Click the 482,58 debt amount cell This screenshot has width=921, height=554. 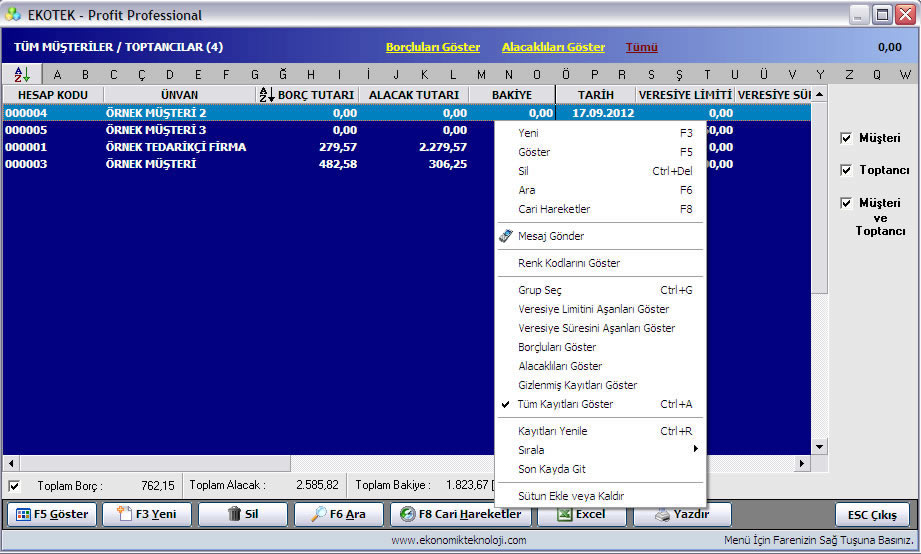pyautogui.click(x=338, y=164)
